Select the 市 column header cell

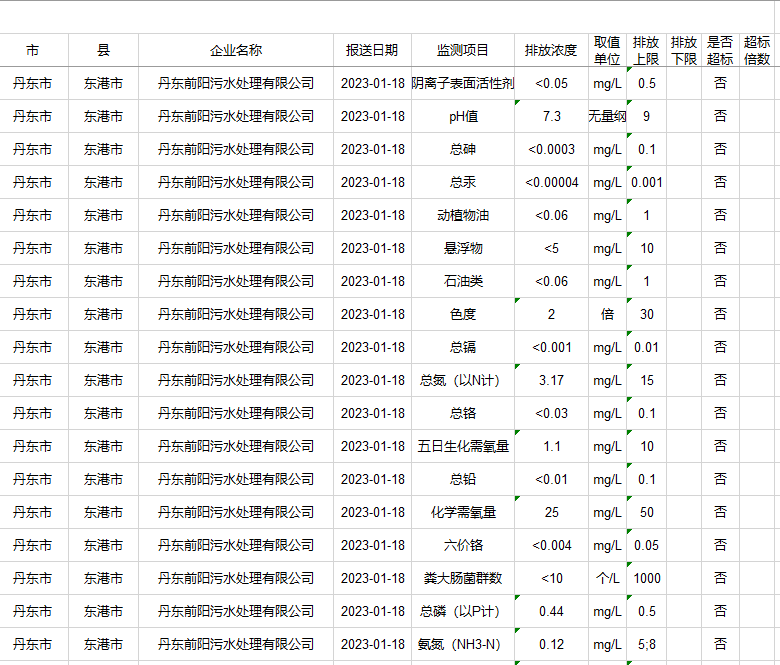click(x=33, y=50)
